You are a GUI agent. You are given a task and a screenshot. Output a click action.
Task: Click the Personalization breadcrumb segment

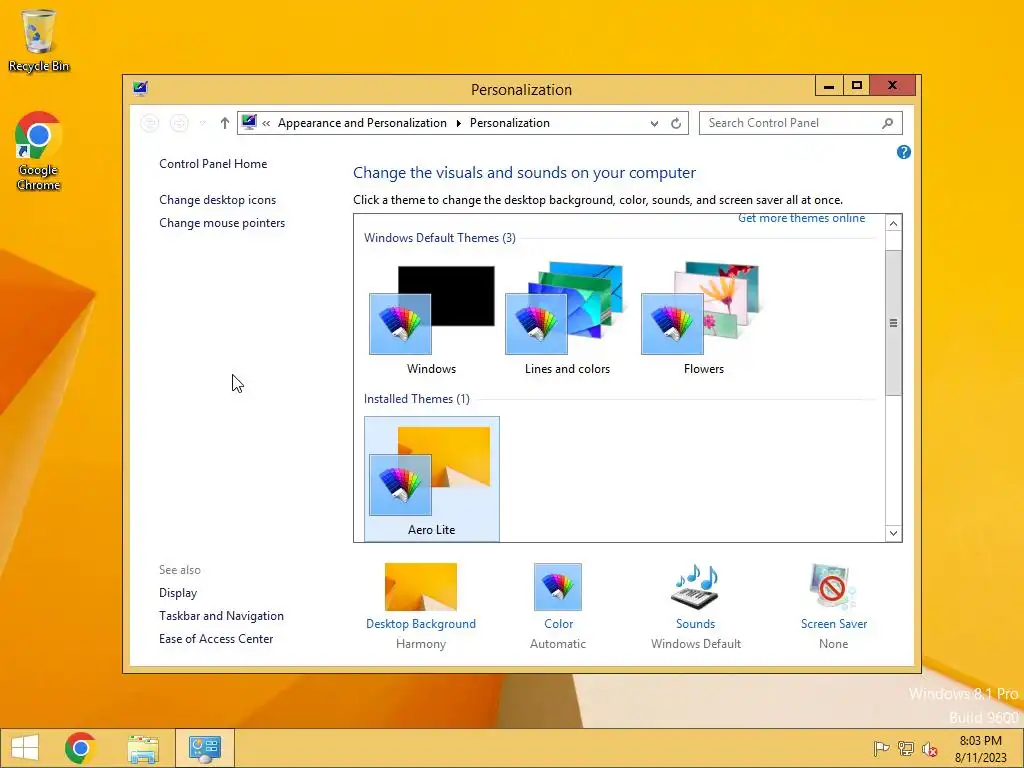click(x=509, y=123)
